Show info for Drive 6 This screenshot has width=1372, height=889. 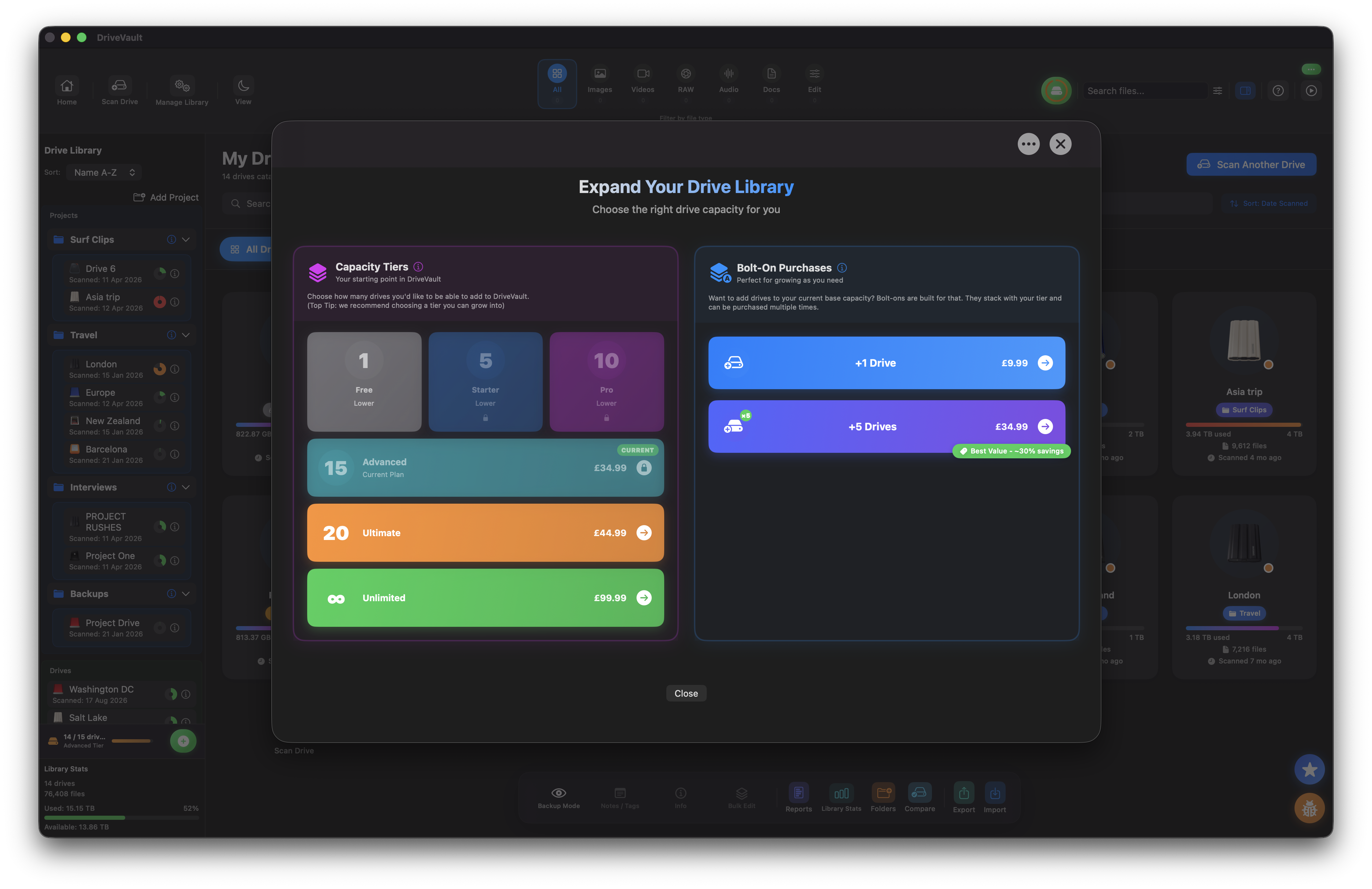pos(175,273)
